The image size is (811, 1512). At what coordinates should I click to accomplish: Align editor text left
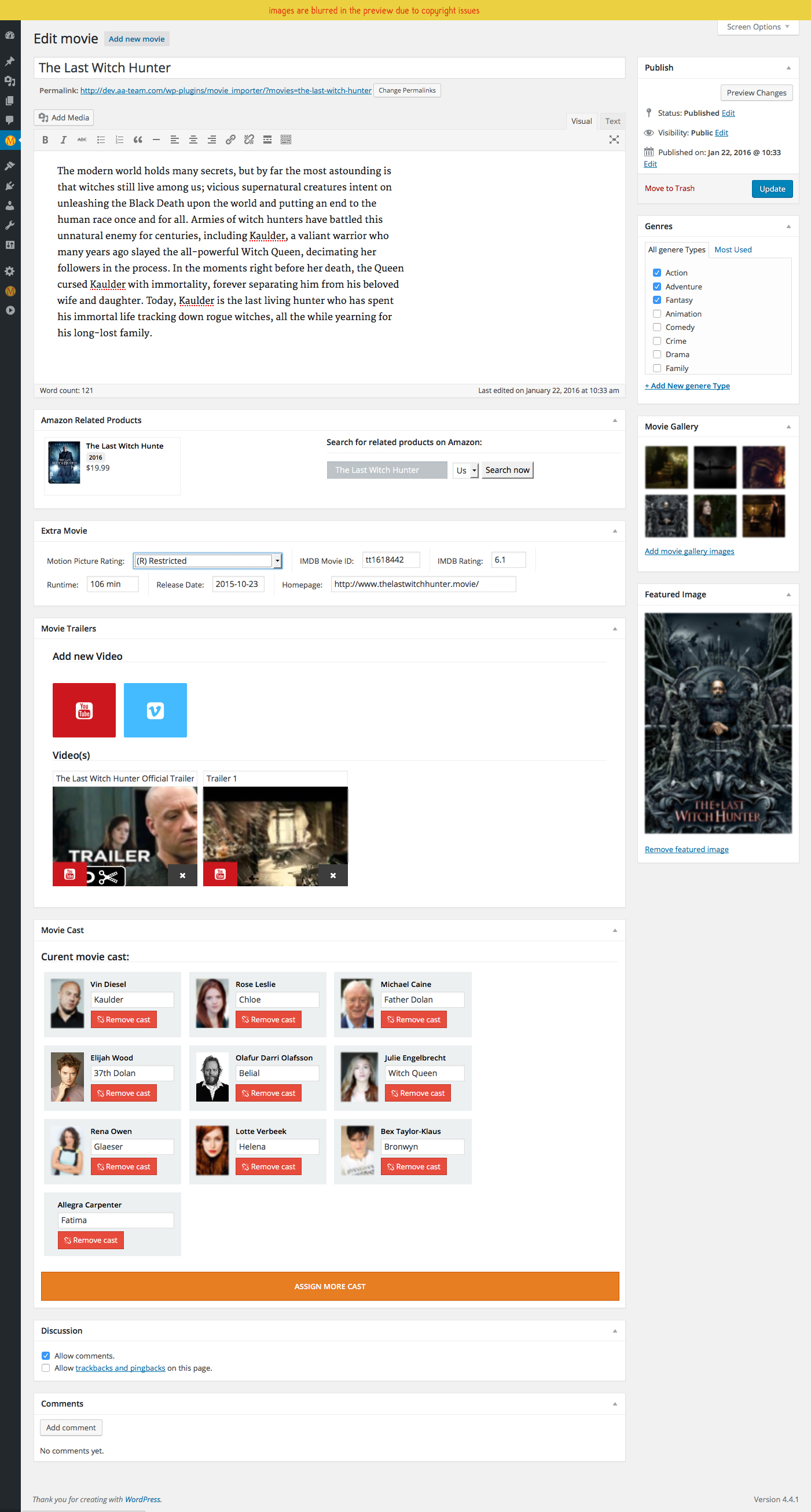coord(175,140)
